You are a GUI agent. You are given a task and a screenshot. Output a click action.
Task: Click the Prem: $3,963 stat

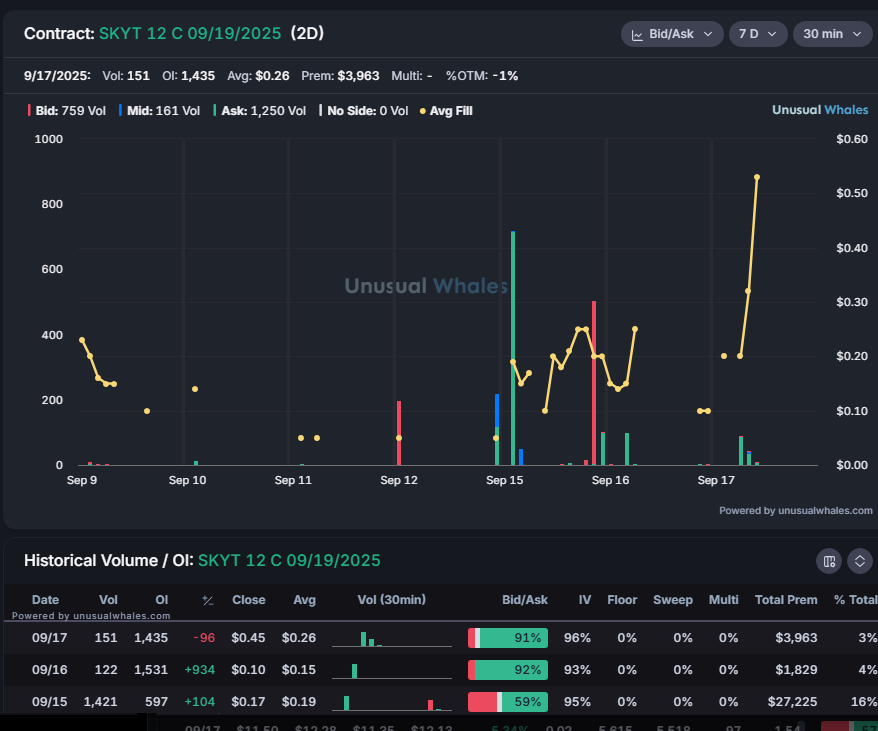pyautogui.click(x=340, y=76)
